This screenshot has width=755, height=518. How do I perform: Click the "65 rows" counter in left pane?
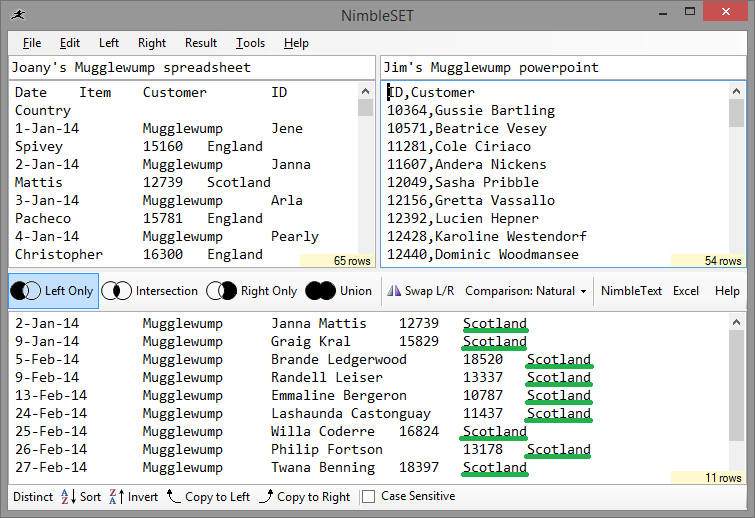tap(337, 260)
